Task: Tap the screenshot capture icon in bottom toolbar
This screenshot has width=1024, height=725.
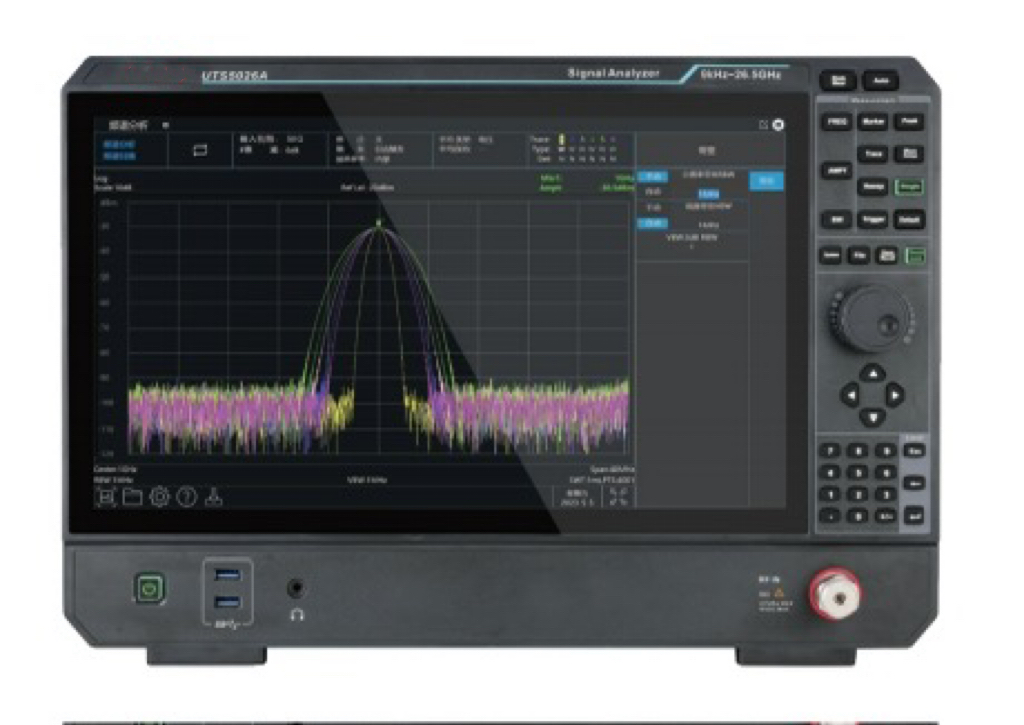Action: [105, 498]
